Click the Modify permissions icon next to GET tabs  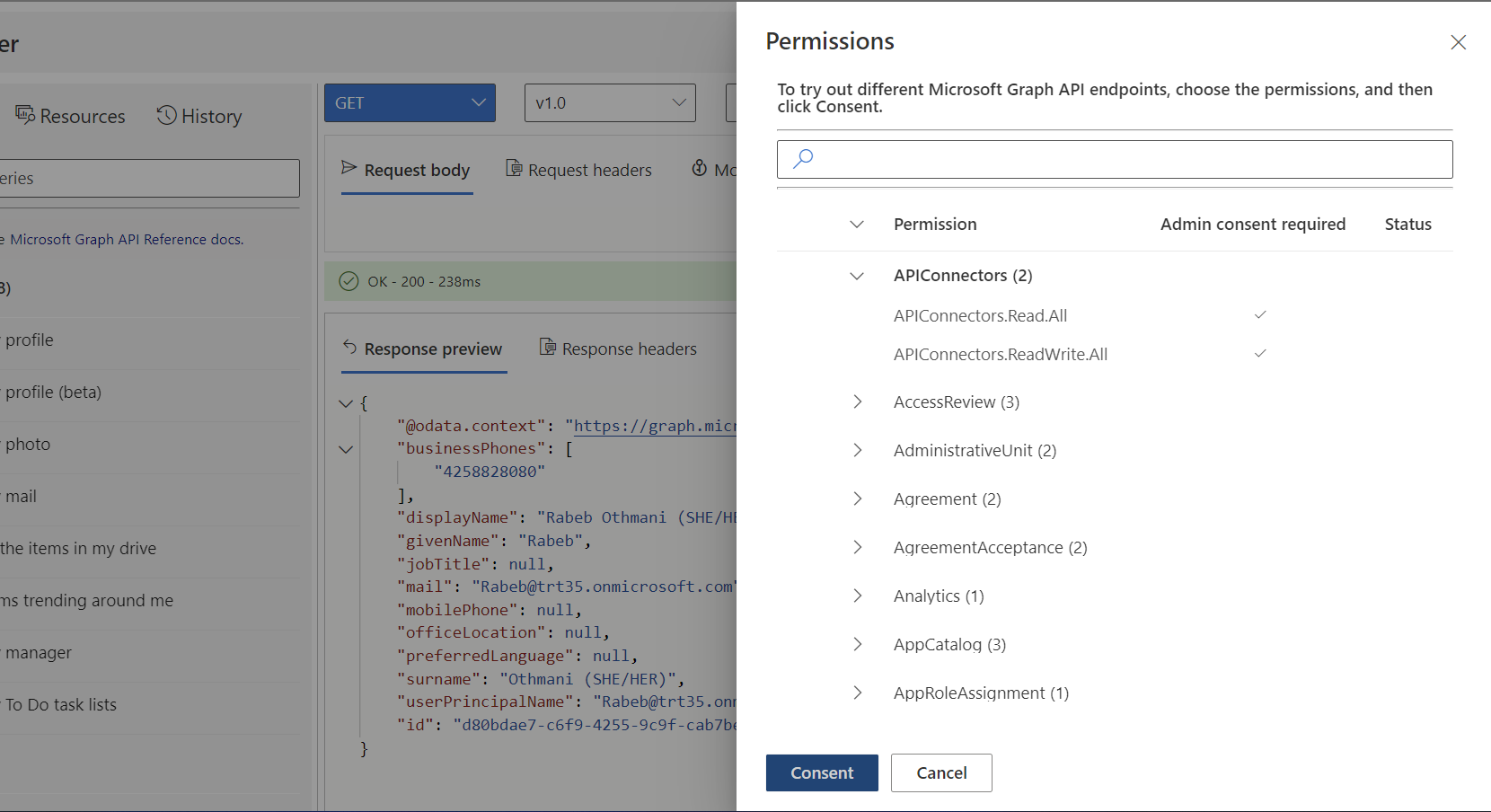[x=699, y=169]
